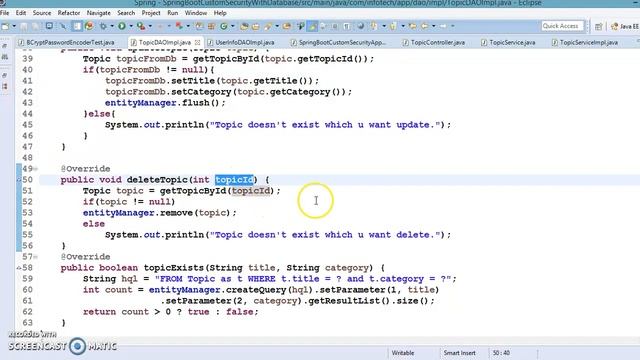This screenshot has height=360, width=640.
Task: Click the highlighted toggle button beside the browser icon
Action: pos(77,26)
